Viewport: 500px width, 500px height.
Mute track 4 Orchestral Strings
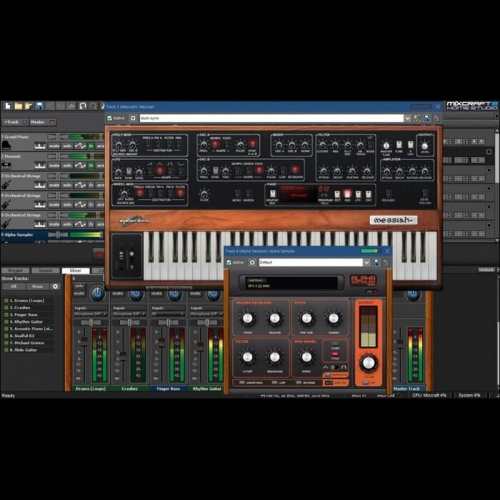click(54, 204)
